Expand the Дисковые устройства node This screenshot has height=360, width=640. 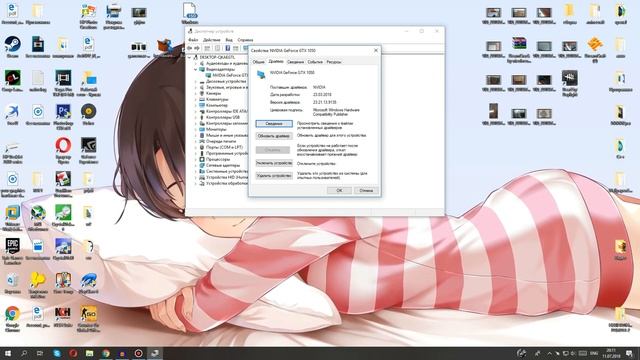(x=196, y=81)
